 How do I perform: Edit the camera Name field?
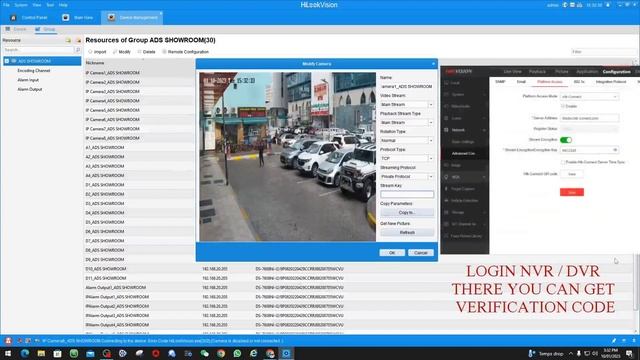[407, 87]
